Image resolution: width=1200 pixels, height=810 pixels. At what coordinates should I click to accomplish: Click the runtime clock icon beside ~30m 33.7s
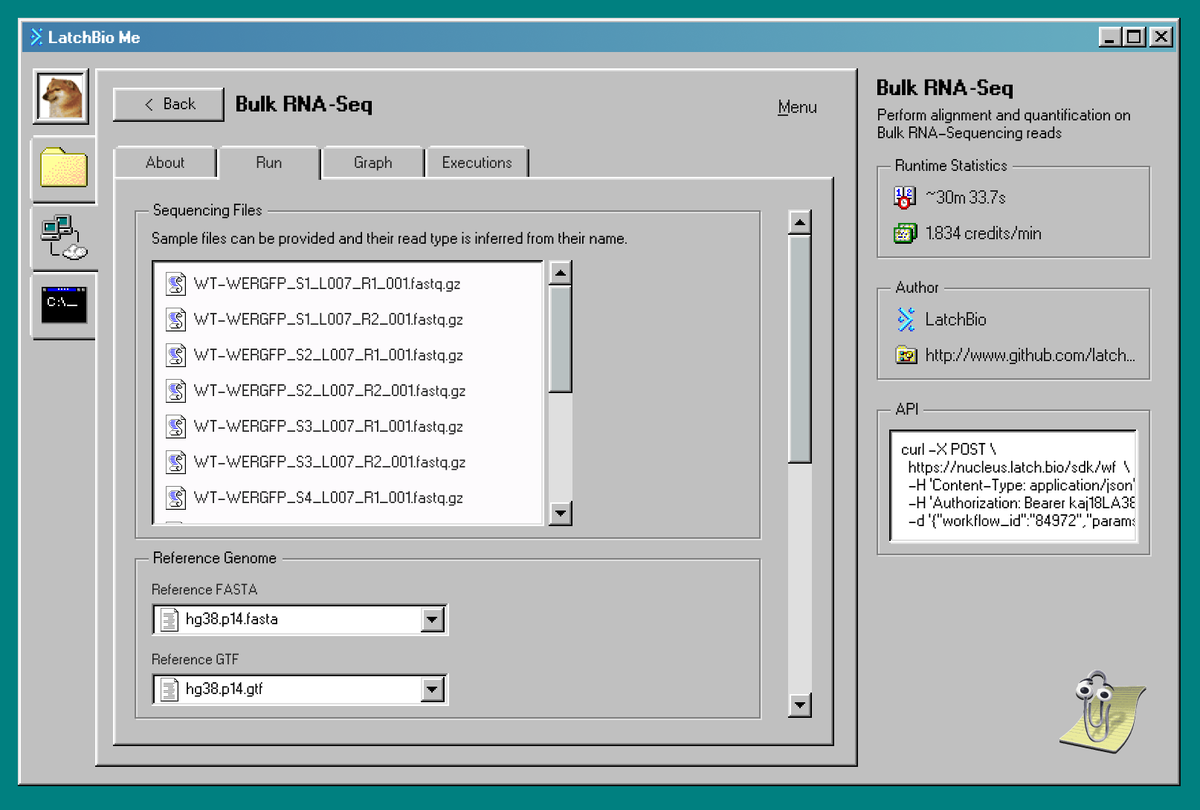(904, 197)
